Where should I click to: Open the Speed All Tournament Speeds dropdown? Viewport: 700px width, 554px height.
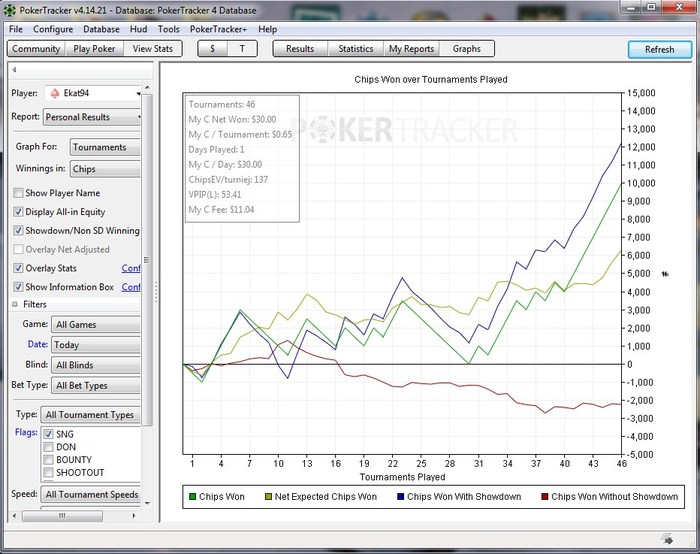(x=91, y=494)
